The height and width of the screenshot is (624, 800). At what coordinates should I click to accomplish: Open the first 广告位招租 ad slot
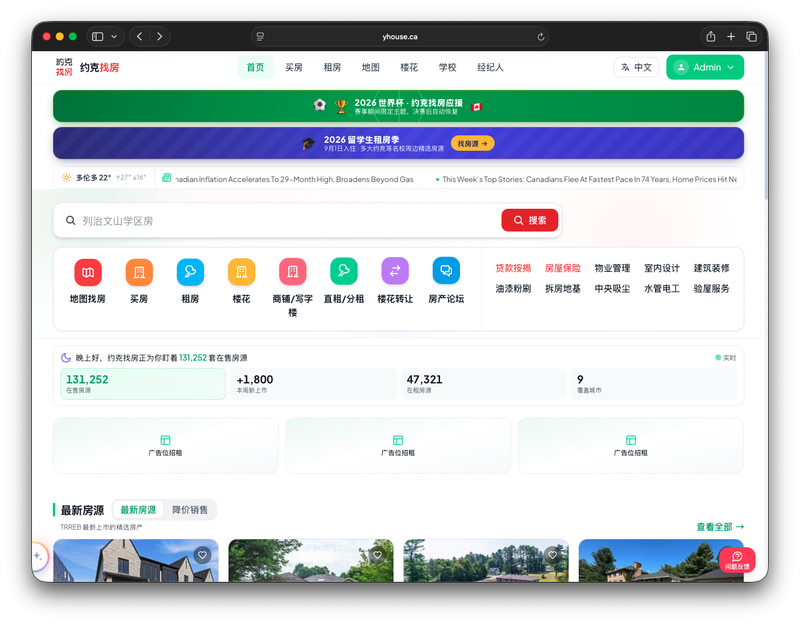click(165, 445)
